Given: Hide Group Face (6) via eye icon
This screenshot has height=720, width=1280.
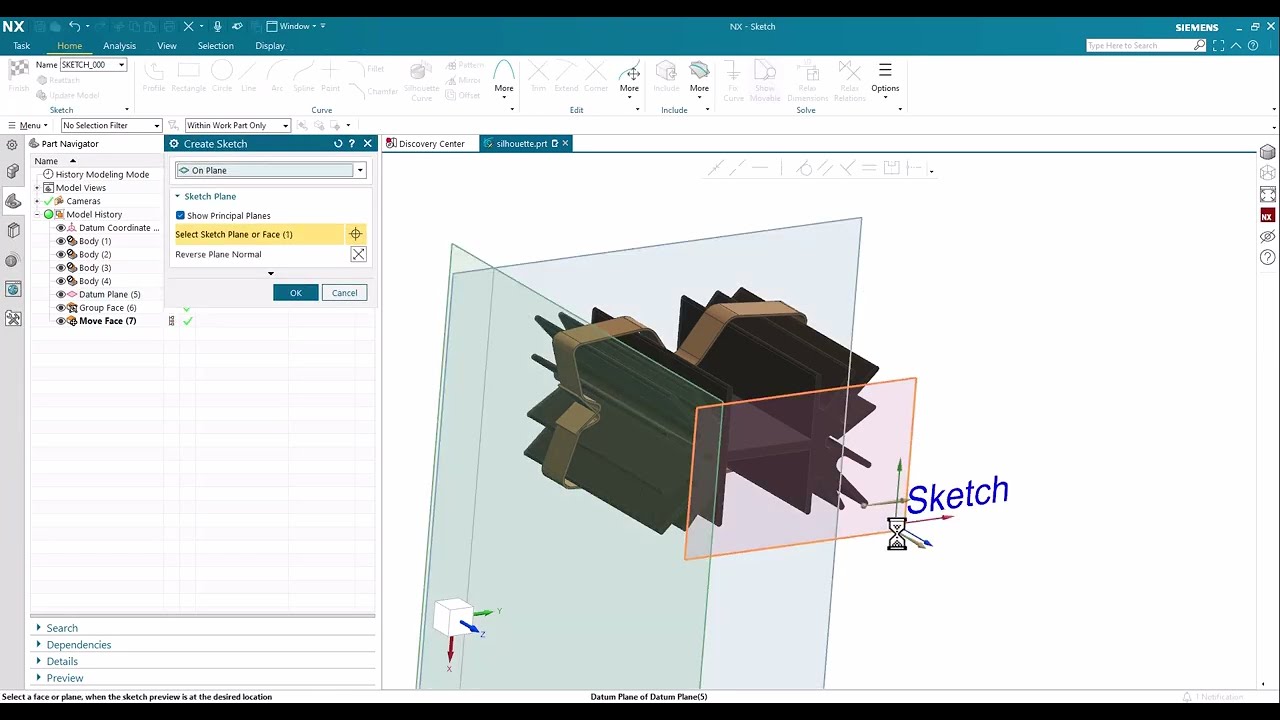Looking at the screenshot, I should pyautogui.click(x=60, y=308).
